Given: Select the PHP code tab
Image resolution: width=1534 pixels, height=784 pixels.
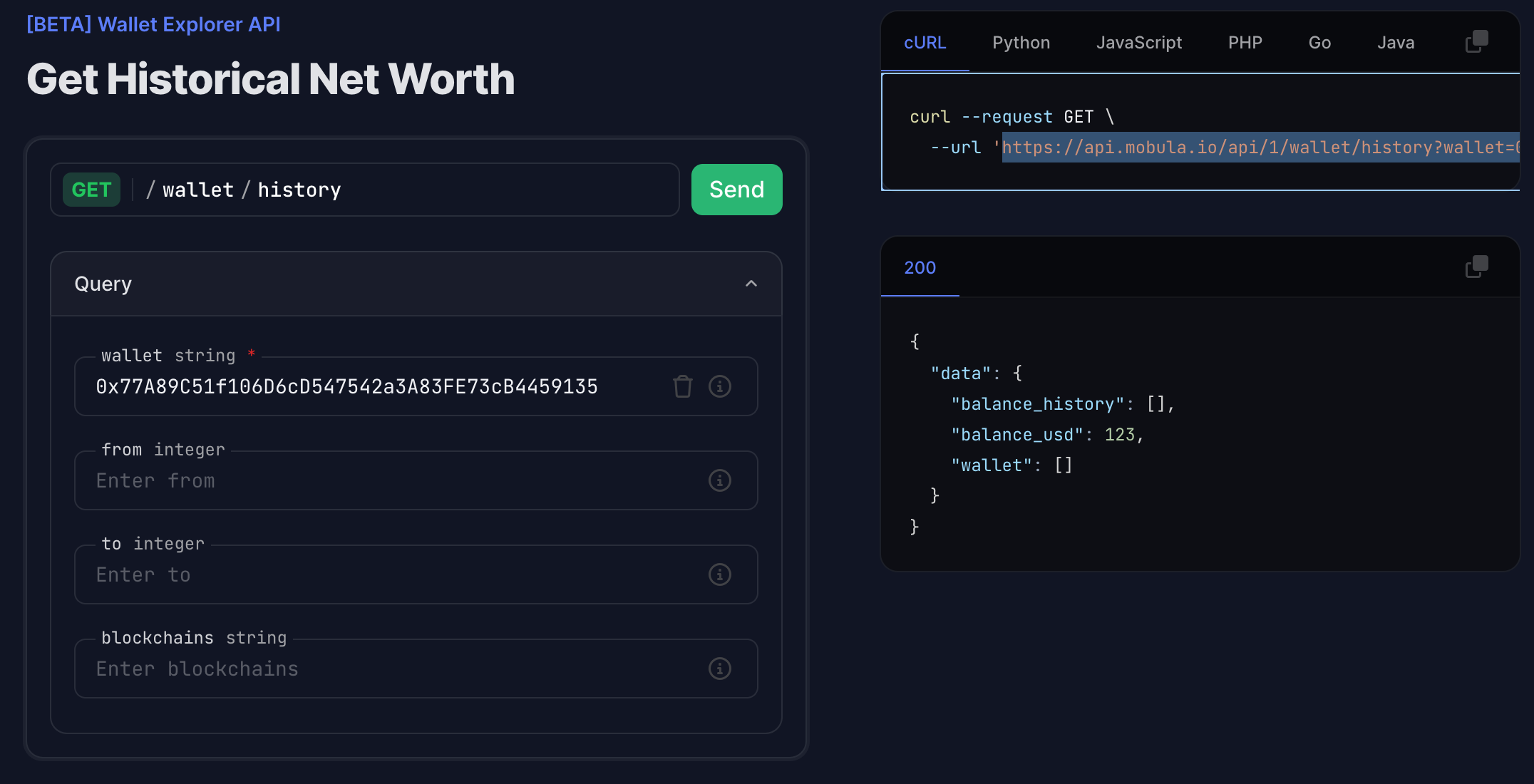Looking at the screenshot, I should pos(1245,43).
